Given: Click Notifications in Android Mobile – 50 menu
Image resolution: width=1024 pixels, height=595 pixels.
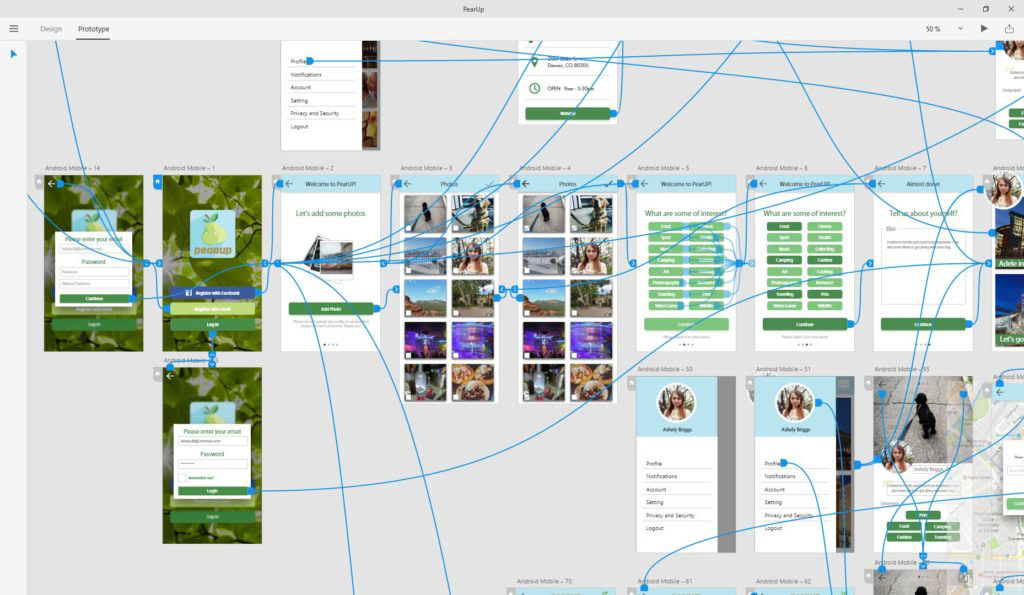Looking at the screenshot, I should [662, 476].
